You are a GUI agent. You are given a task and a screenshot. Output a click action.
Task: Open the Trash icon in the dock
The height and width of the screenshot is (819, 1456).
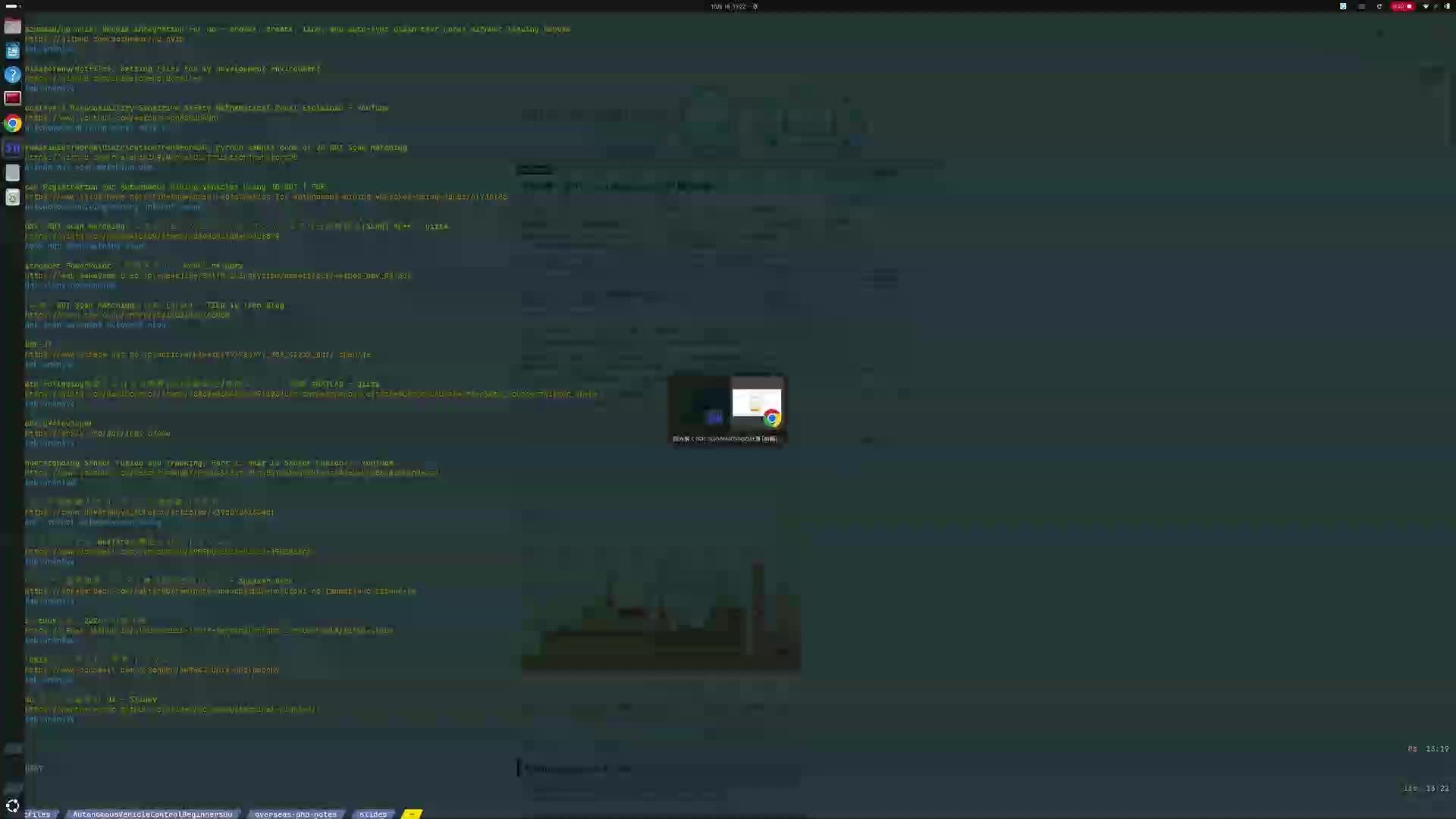pyautogui.click(x=12, y=197)
